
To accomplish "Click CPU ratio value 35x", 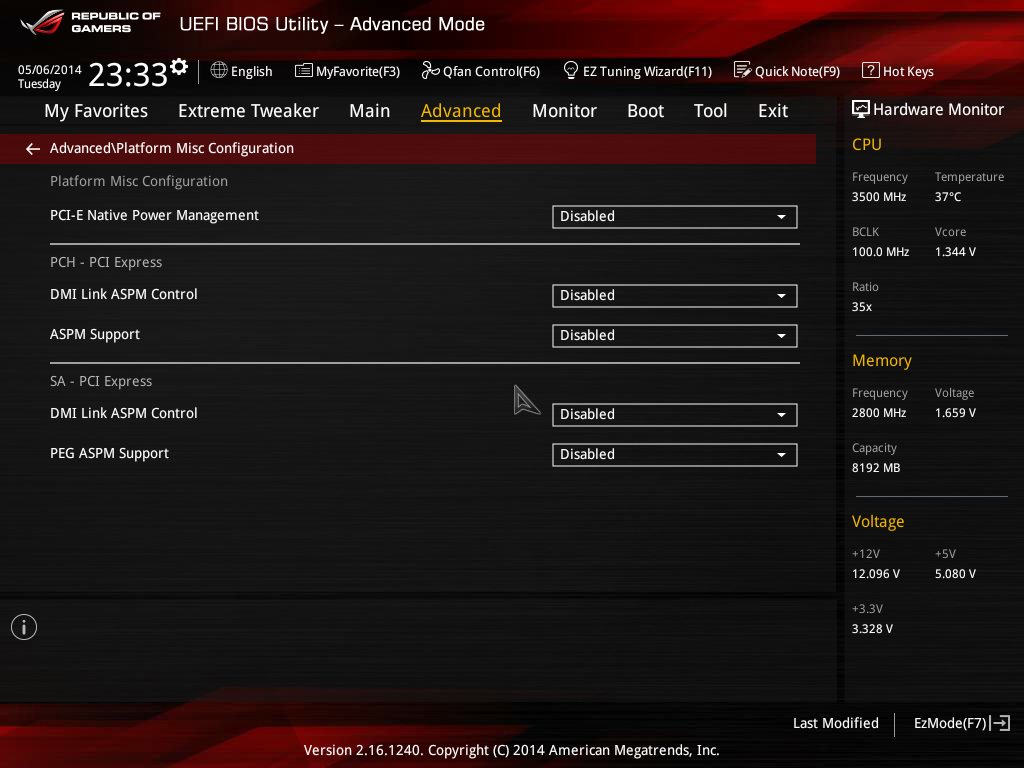I will pos(861,306).
